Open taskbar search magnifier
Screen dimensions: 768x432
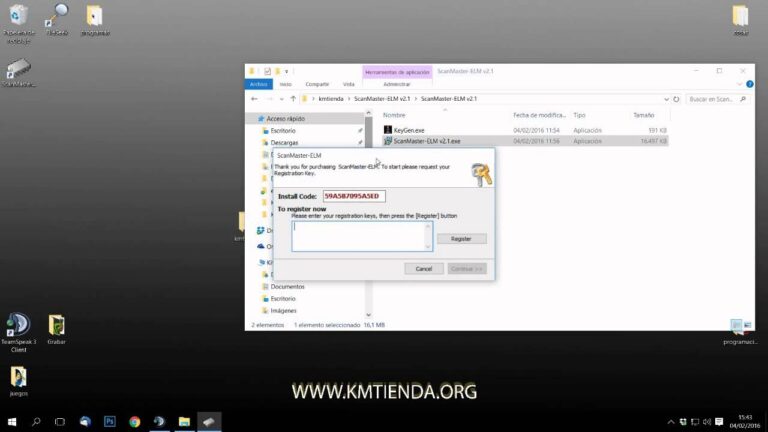pos(36,422)
